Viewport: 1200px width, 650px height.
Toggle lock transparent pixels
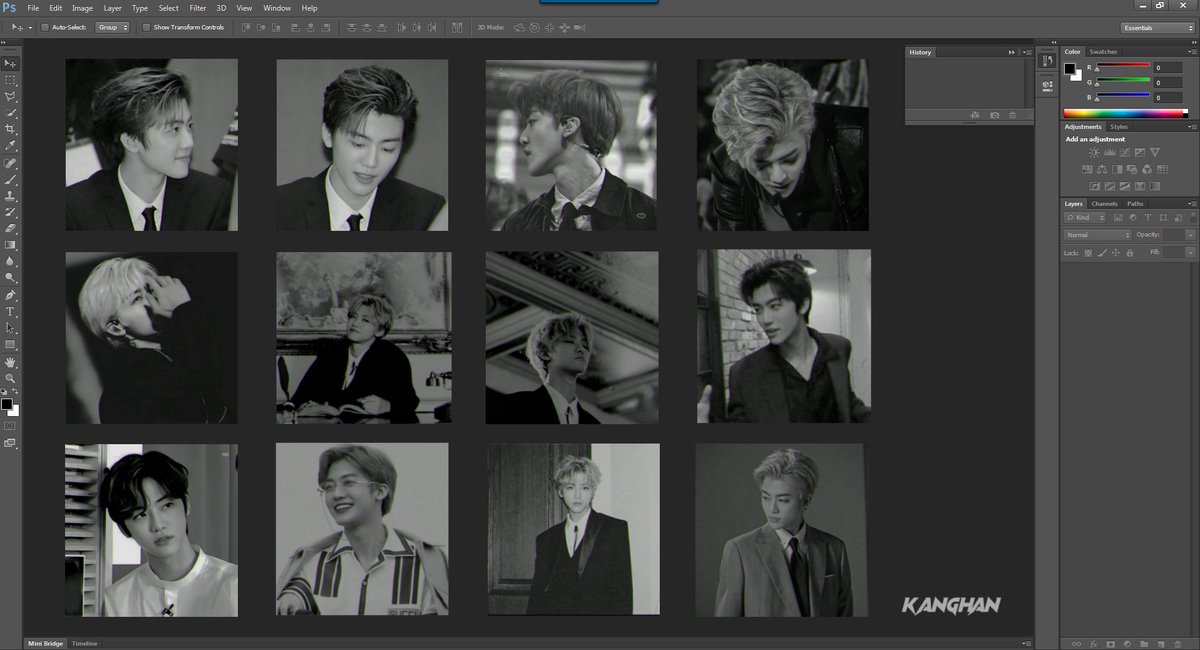[1088, 253]
